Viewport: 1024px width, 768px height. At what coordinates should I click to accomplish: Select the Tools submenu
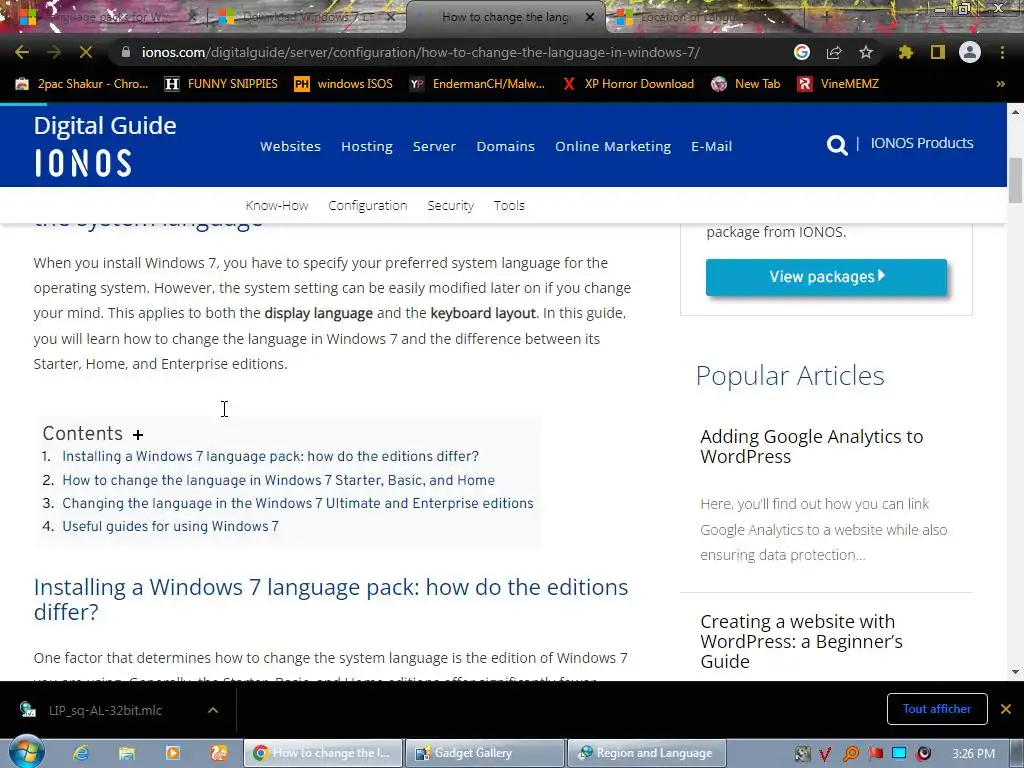pos(509,205)
